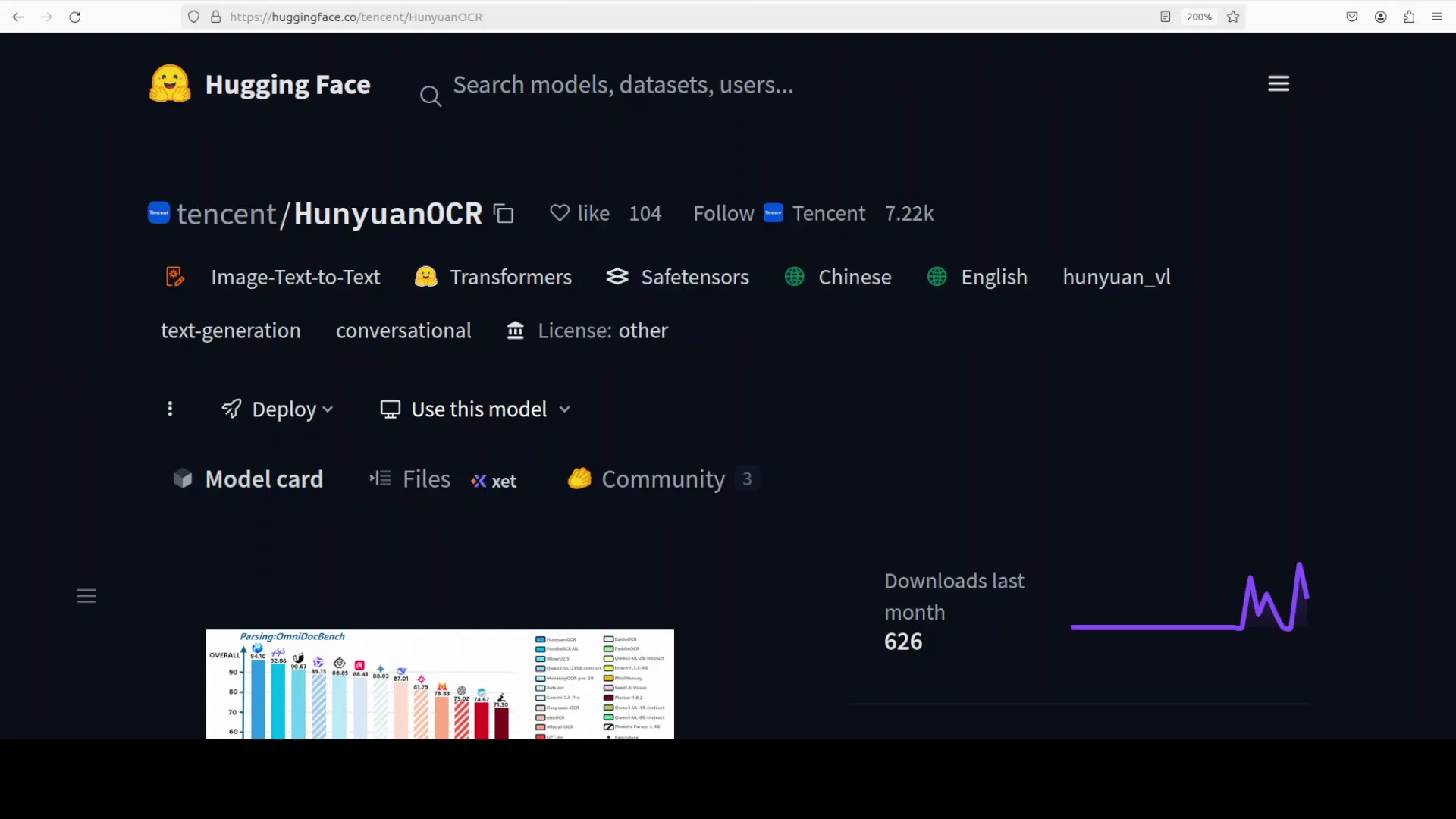
Task: Click the Follow Tencent button
Action: [x=723, y=213]
